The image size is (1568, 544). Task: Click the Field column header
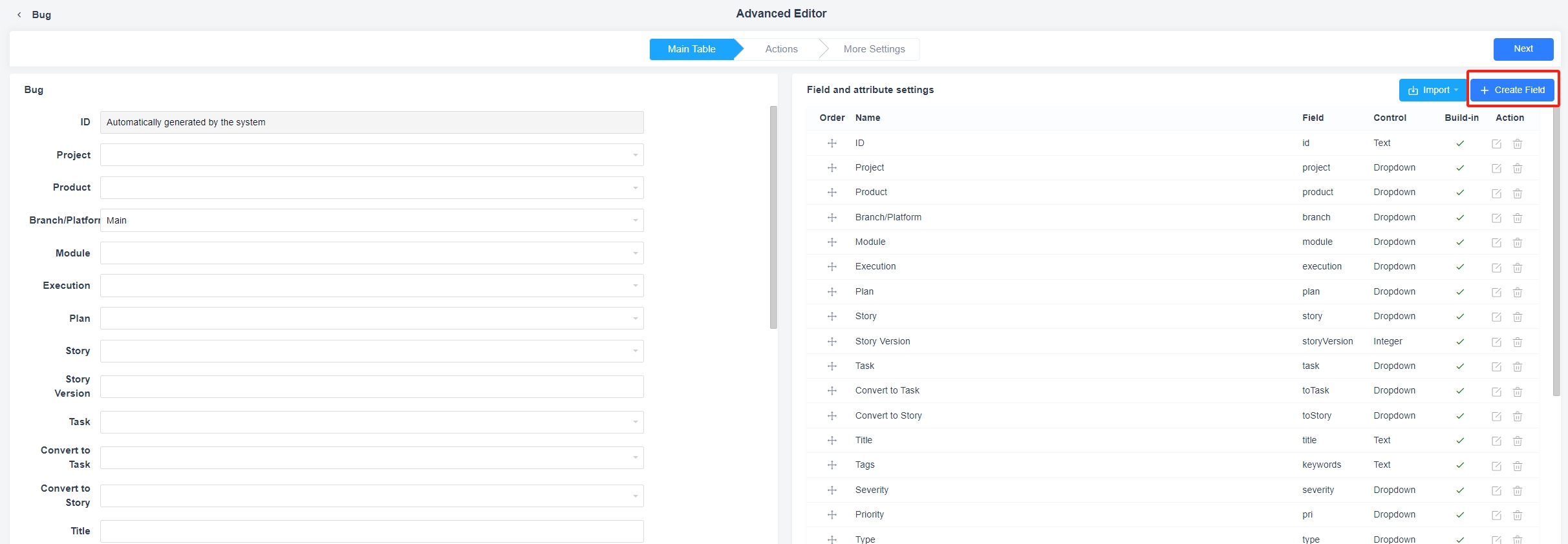click(1313, 118)
